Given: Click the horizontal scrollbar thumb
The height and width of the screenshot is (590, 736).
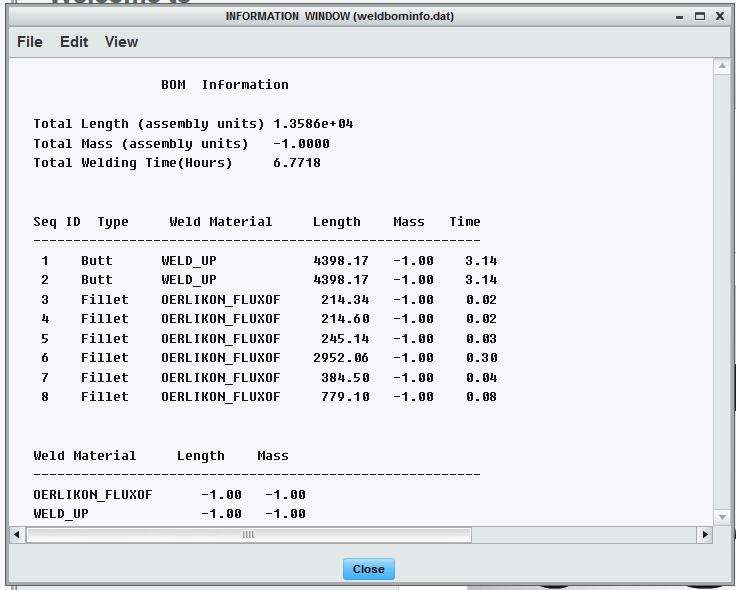Looking at the screenshot, I should [248, 535].
